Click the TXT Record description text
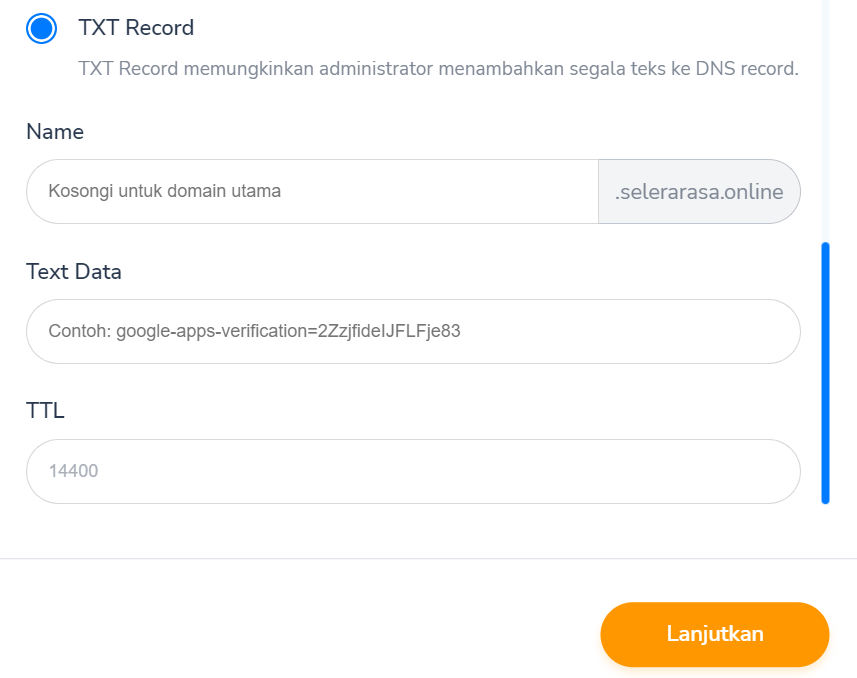 pyautogui.click(x=438, y=70)
